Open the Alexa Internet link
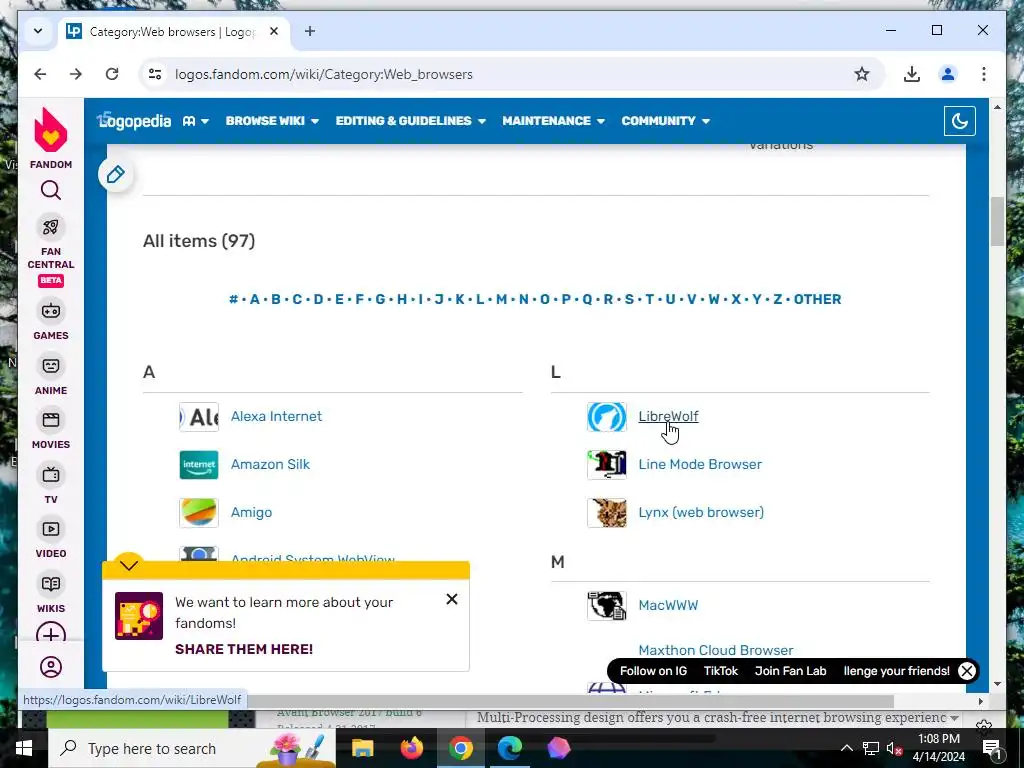 tap(276, 416)
